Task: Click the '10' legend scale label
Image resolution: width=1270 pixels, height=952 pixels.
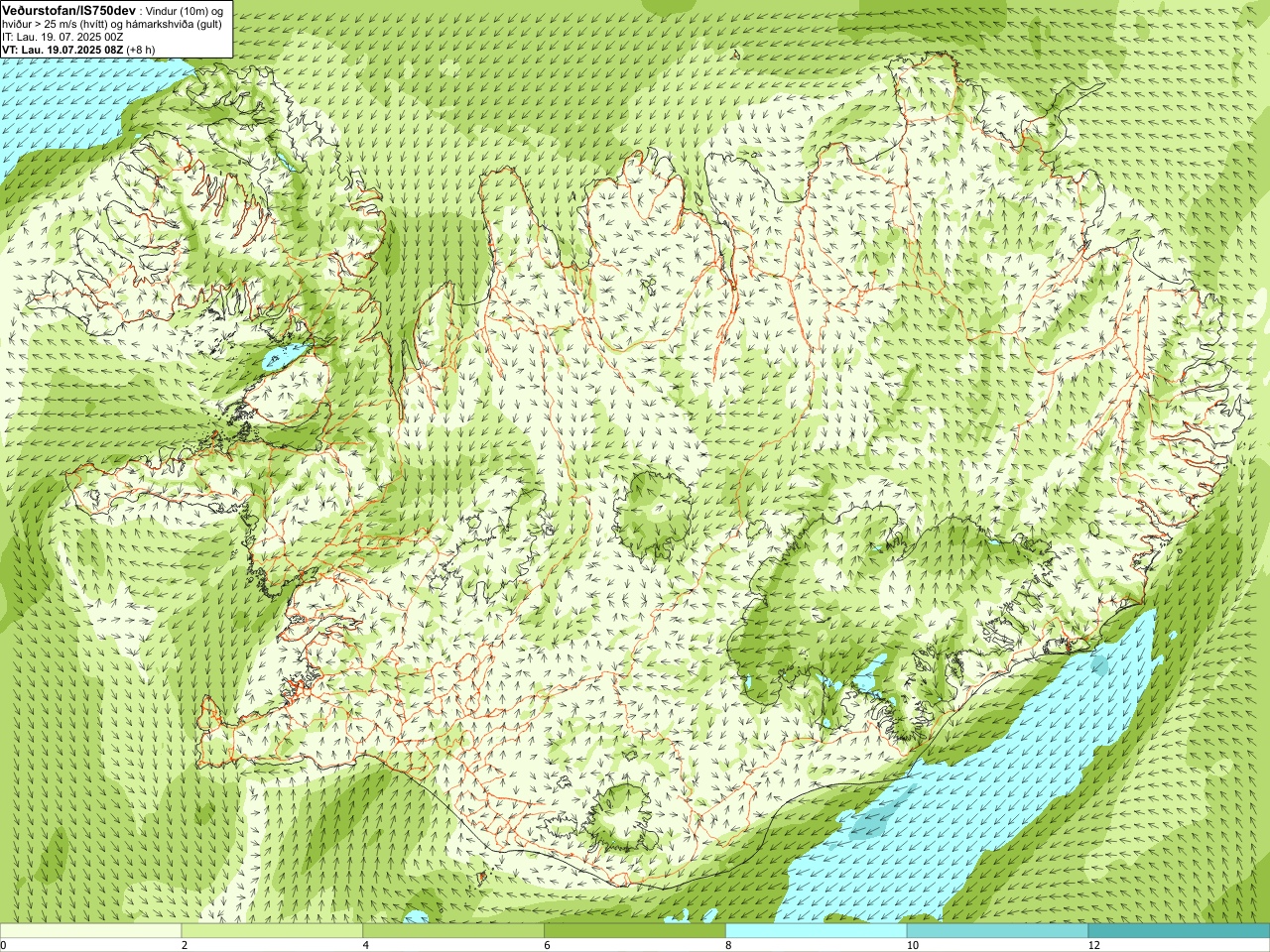Action: click(x=912, y=945)
